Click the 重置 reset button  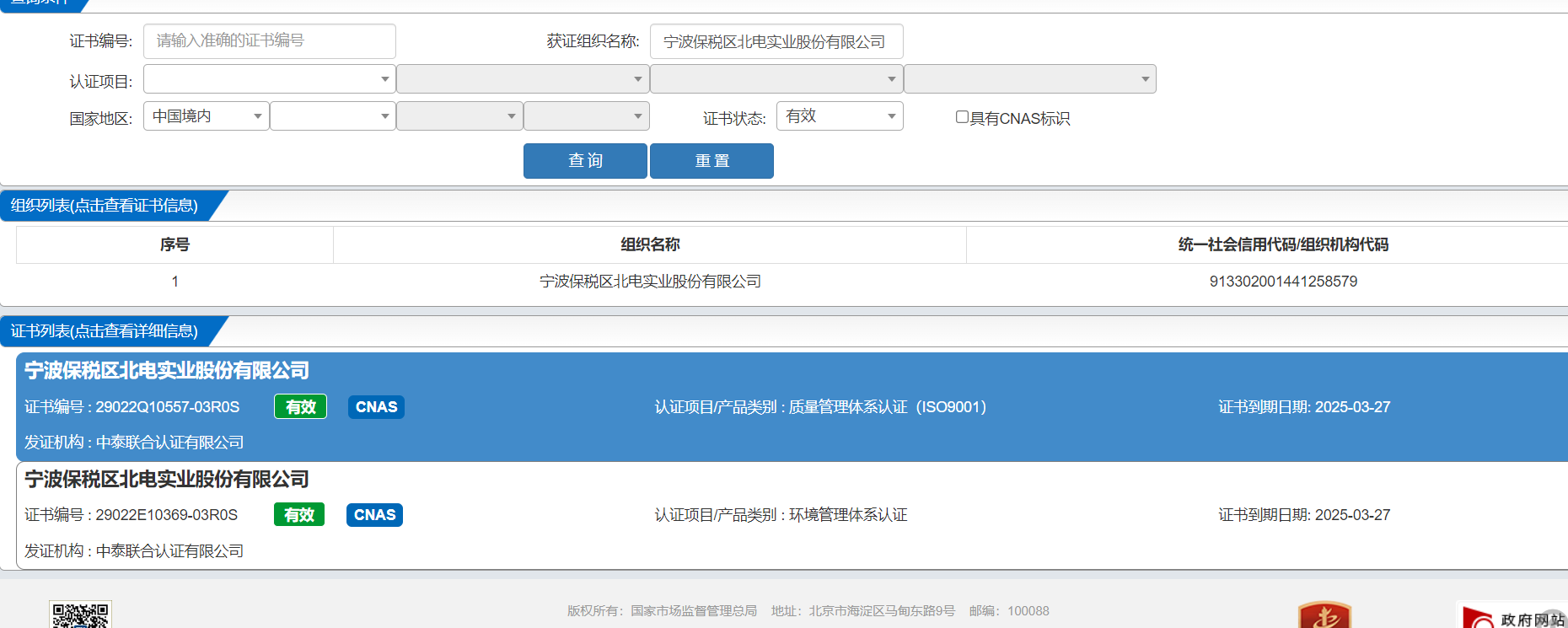coord(712,161)
